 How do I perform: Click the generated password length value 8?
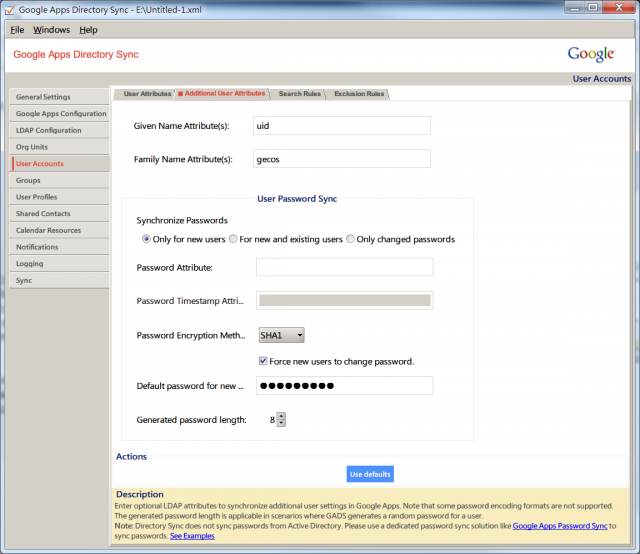pyautogui.click(x=272, y=420)
